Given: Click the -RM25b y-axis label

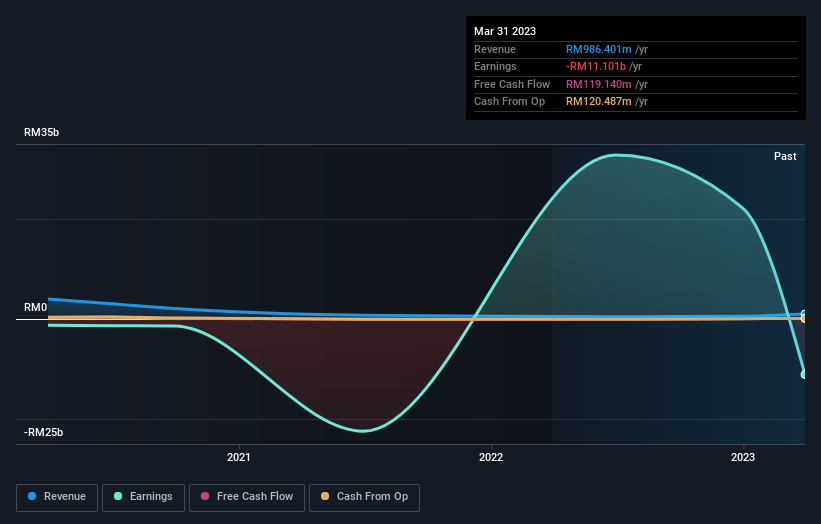Looking at the screenshot, I should (43, 432).
